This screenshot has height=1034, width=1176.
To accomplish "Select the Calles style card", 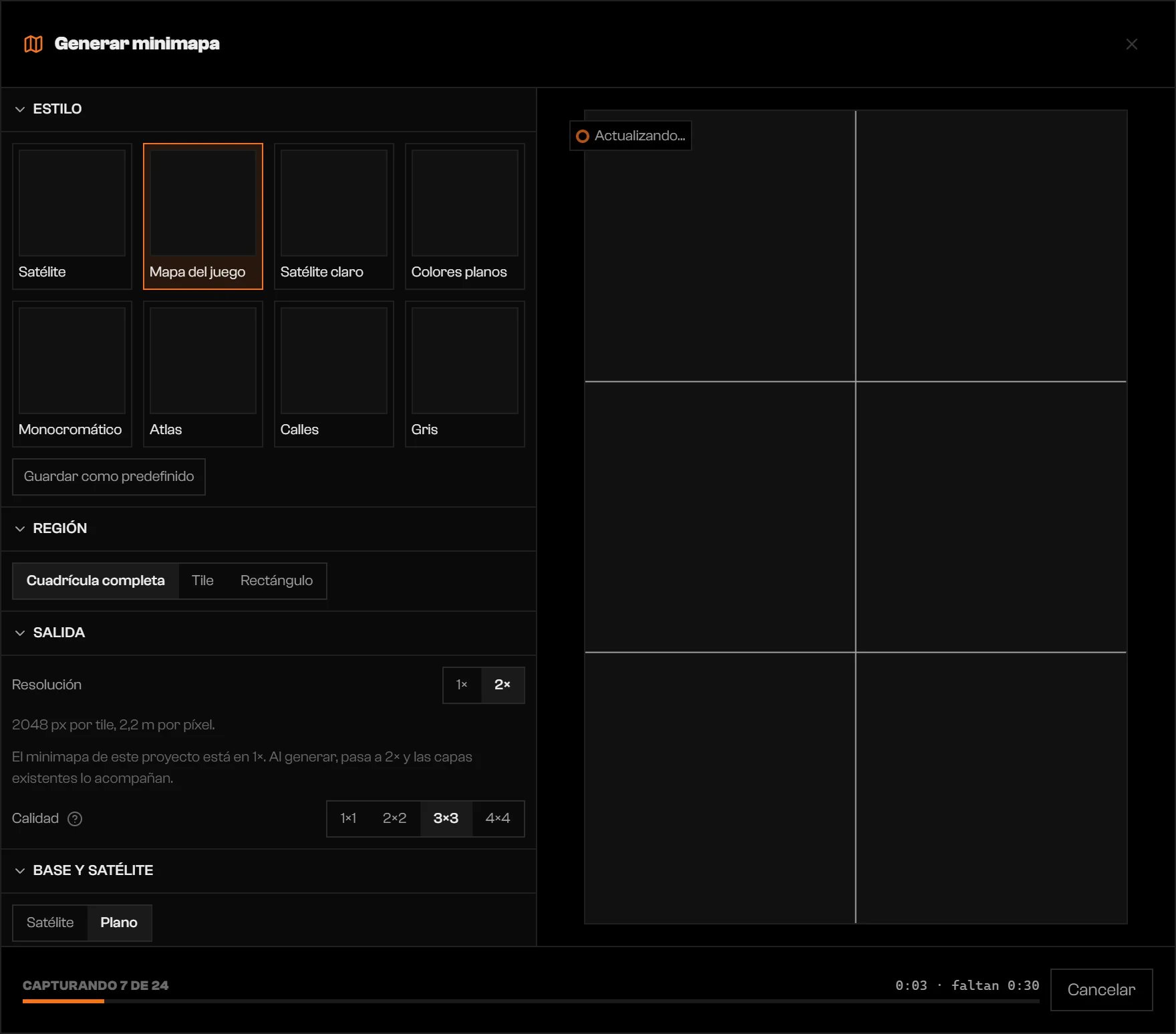I will pyautogui.click(x=334, y=374).
